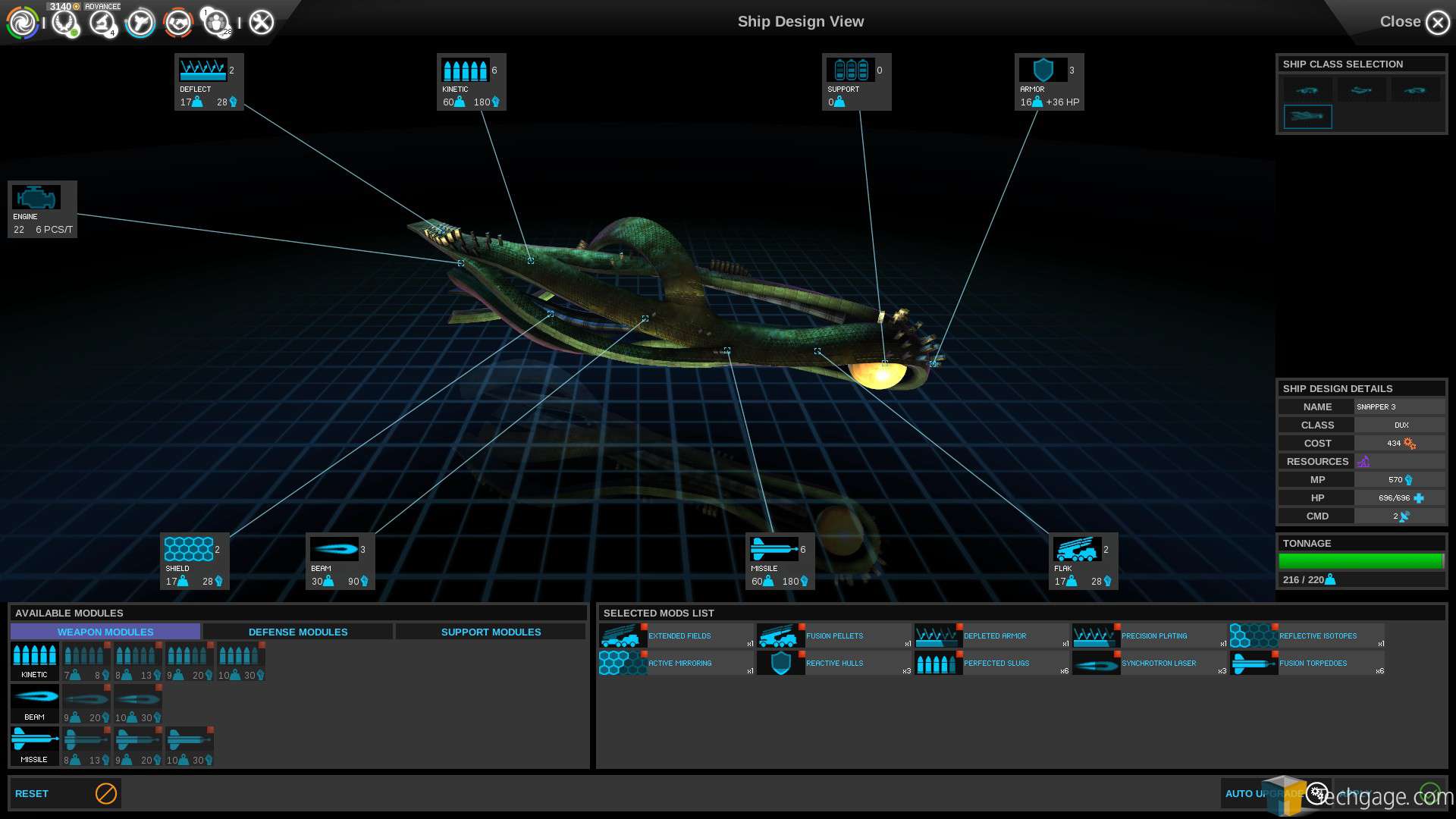The width and height of the screenshot is (1456, 819).
Task: Select the Engine module slot callout
Action: pos(42,209)
